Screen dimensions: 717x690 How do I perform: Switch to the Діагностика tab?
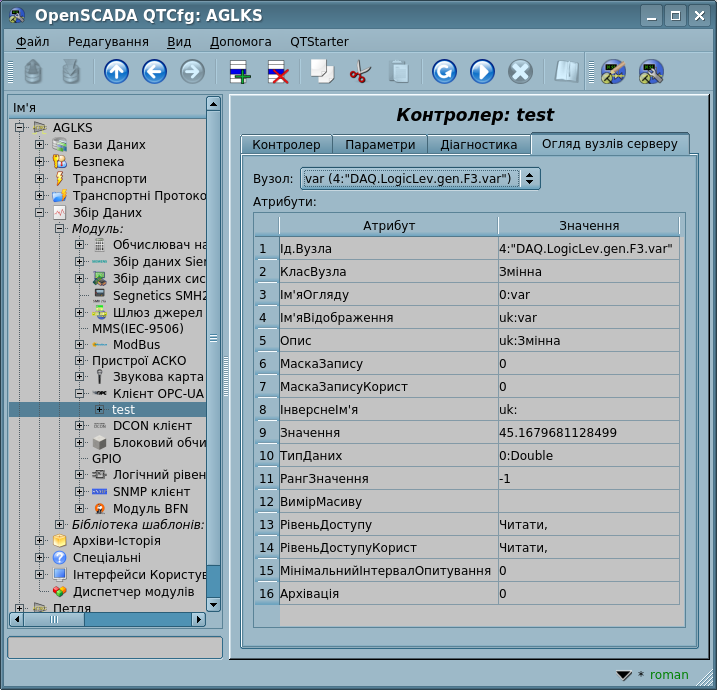[x=479, y=145]
